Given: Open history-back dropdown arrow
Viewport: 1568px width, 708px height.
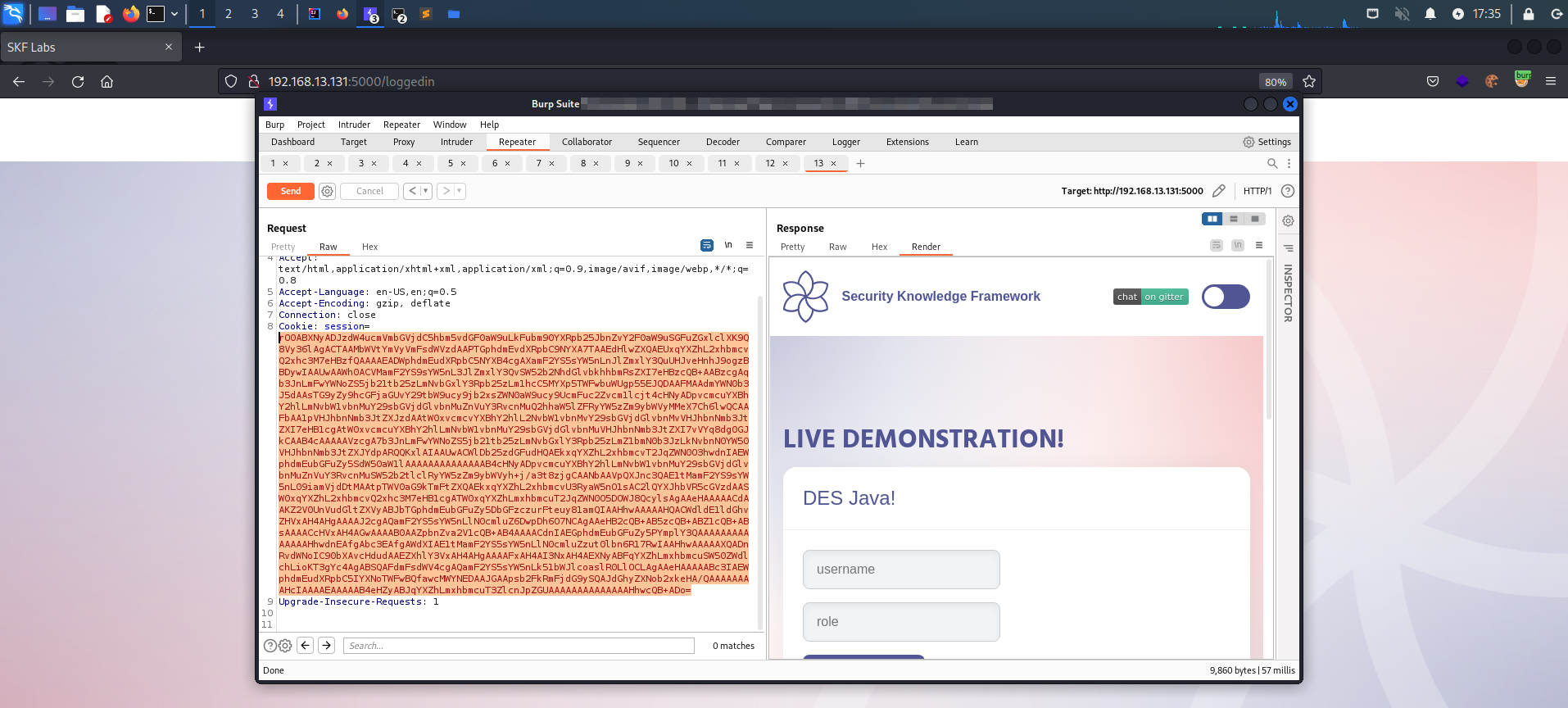Looking at the screenshot, I should point(426,191).
